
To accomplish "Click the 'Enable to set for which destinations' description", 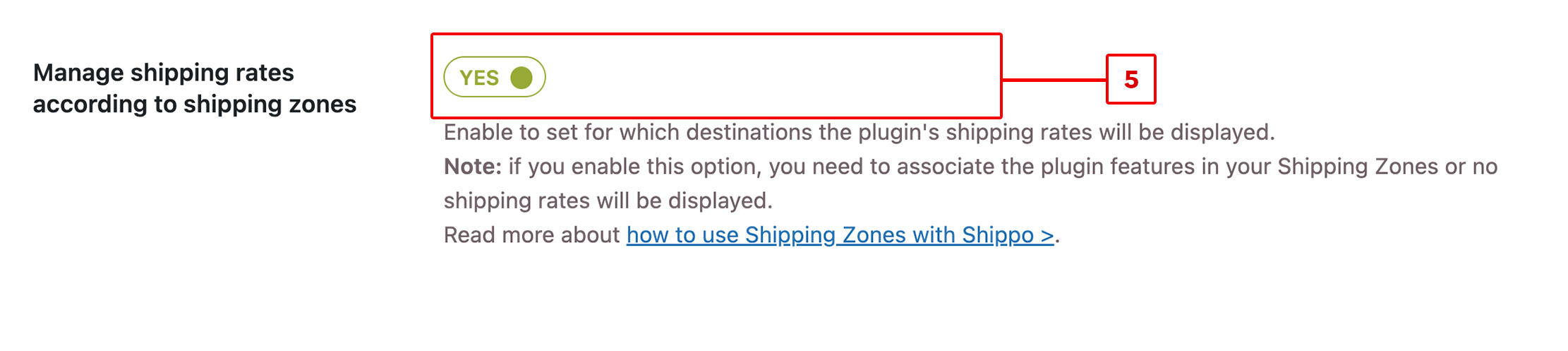I will click(859, 132).
